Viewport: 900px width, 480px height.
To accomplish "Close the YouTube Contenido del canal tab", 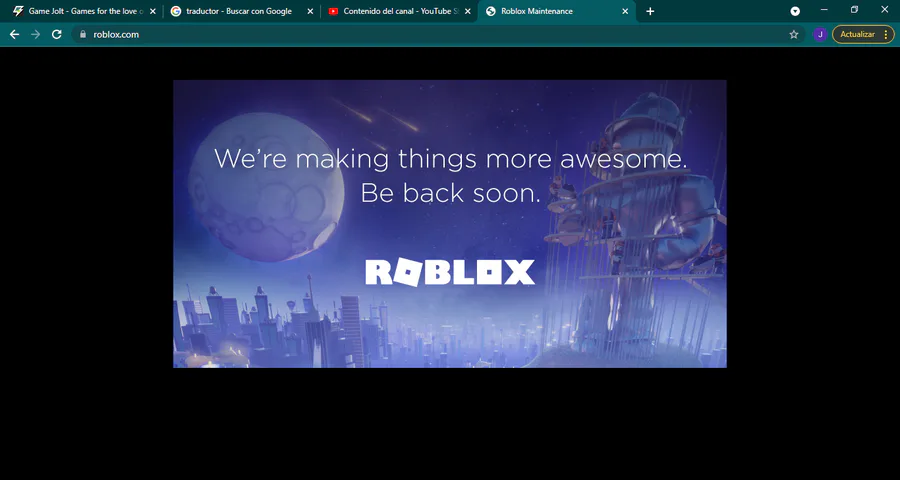I will click(468, 11).
